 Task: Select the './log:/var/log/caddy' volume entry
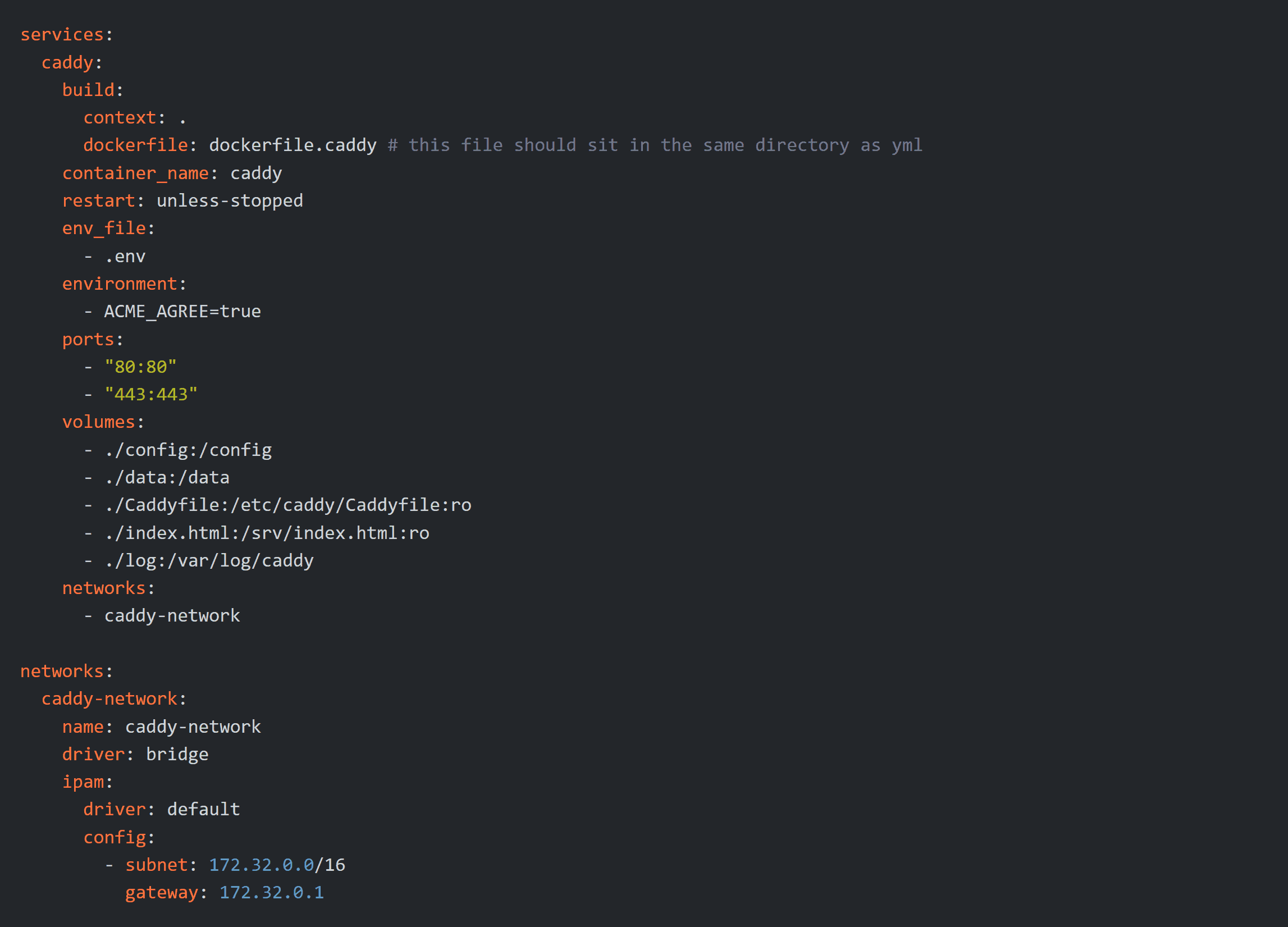pos(209,560)
